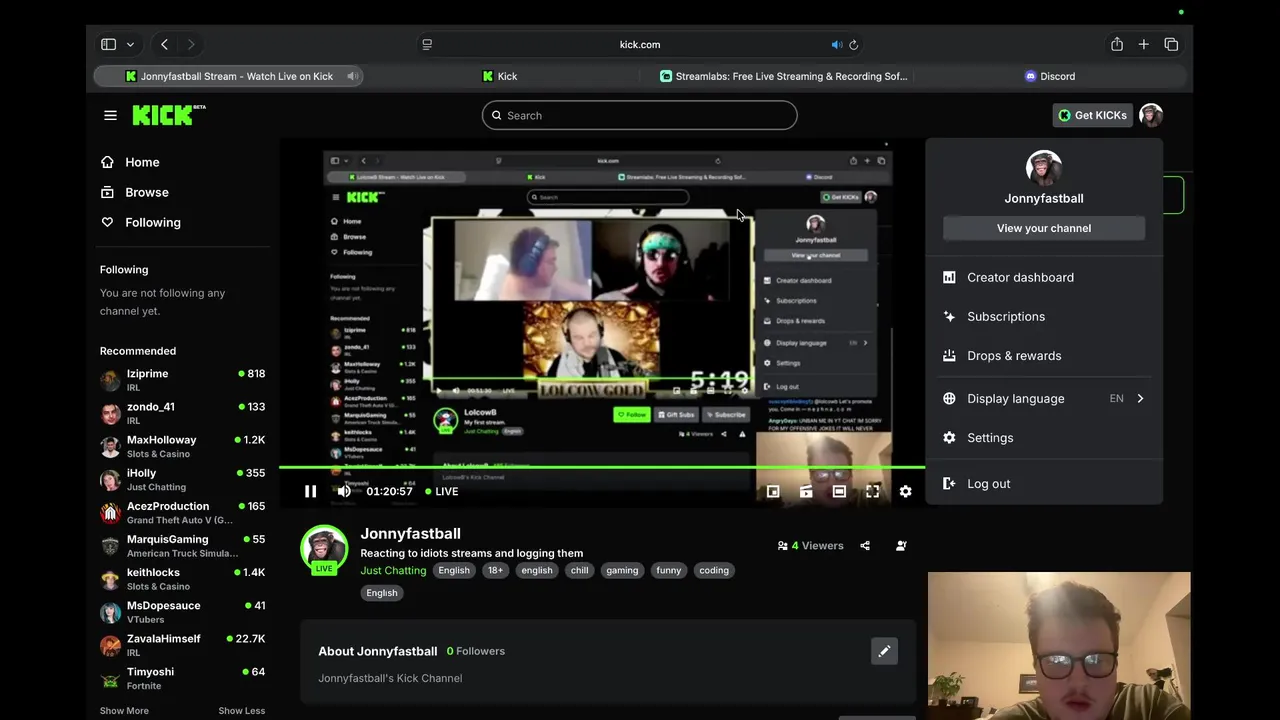Switch to the Discord tab

(x=1050, y=76)
